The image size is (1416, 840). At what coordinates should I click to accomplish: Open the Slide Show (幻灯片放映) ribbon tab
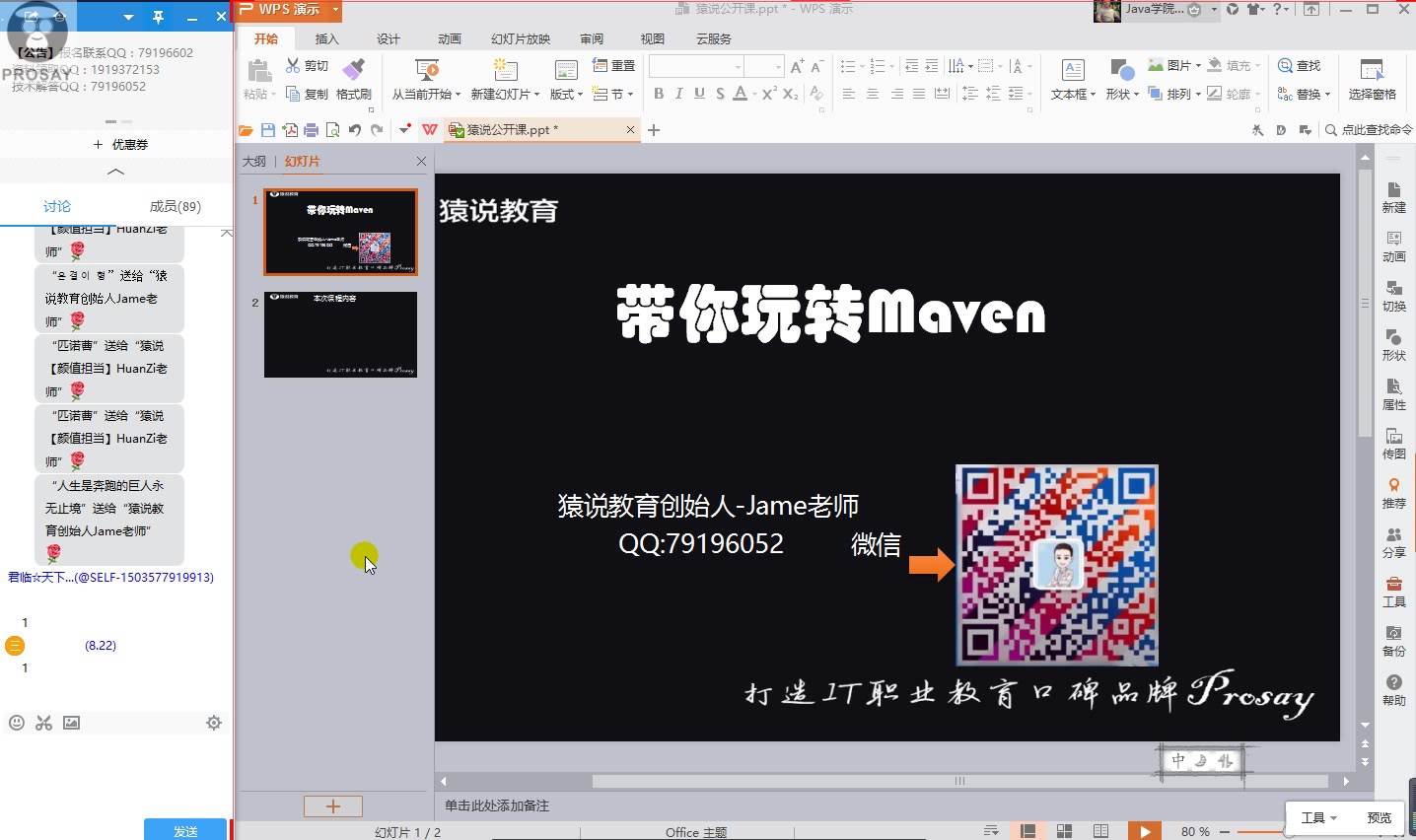[x=521, y=39]
